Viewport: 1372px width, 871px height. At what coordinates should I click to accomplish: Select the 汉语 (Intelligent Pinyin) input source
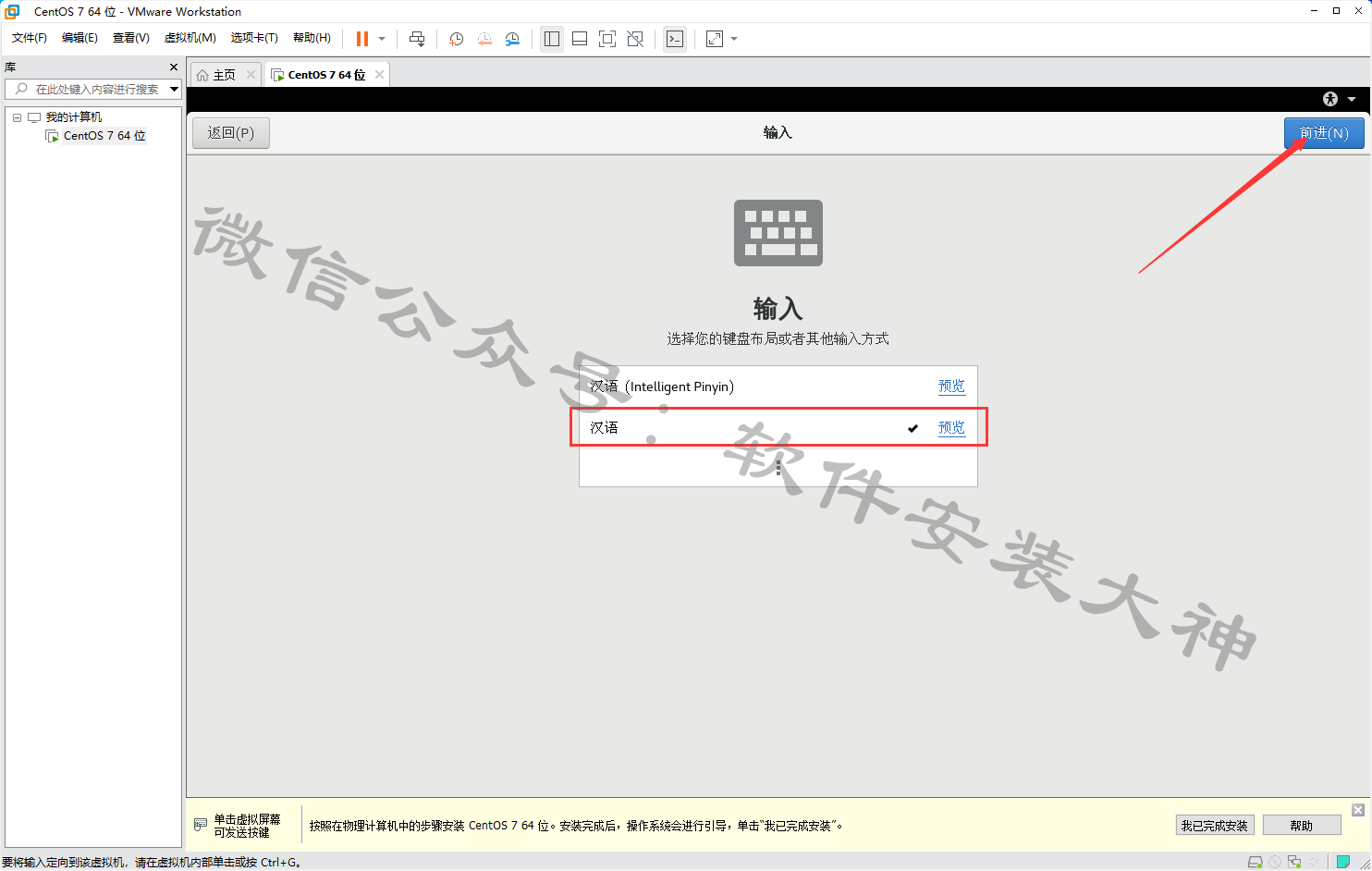pos(778,386)
